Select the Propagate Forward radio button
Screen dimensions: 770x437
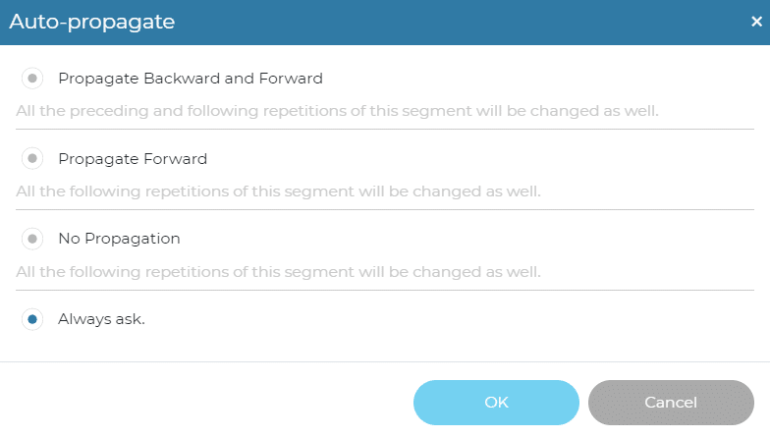pyautogui.click(x=33, y=159)
